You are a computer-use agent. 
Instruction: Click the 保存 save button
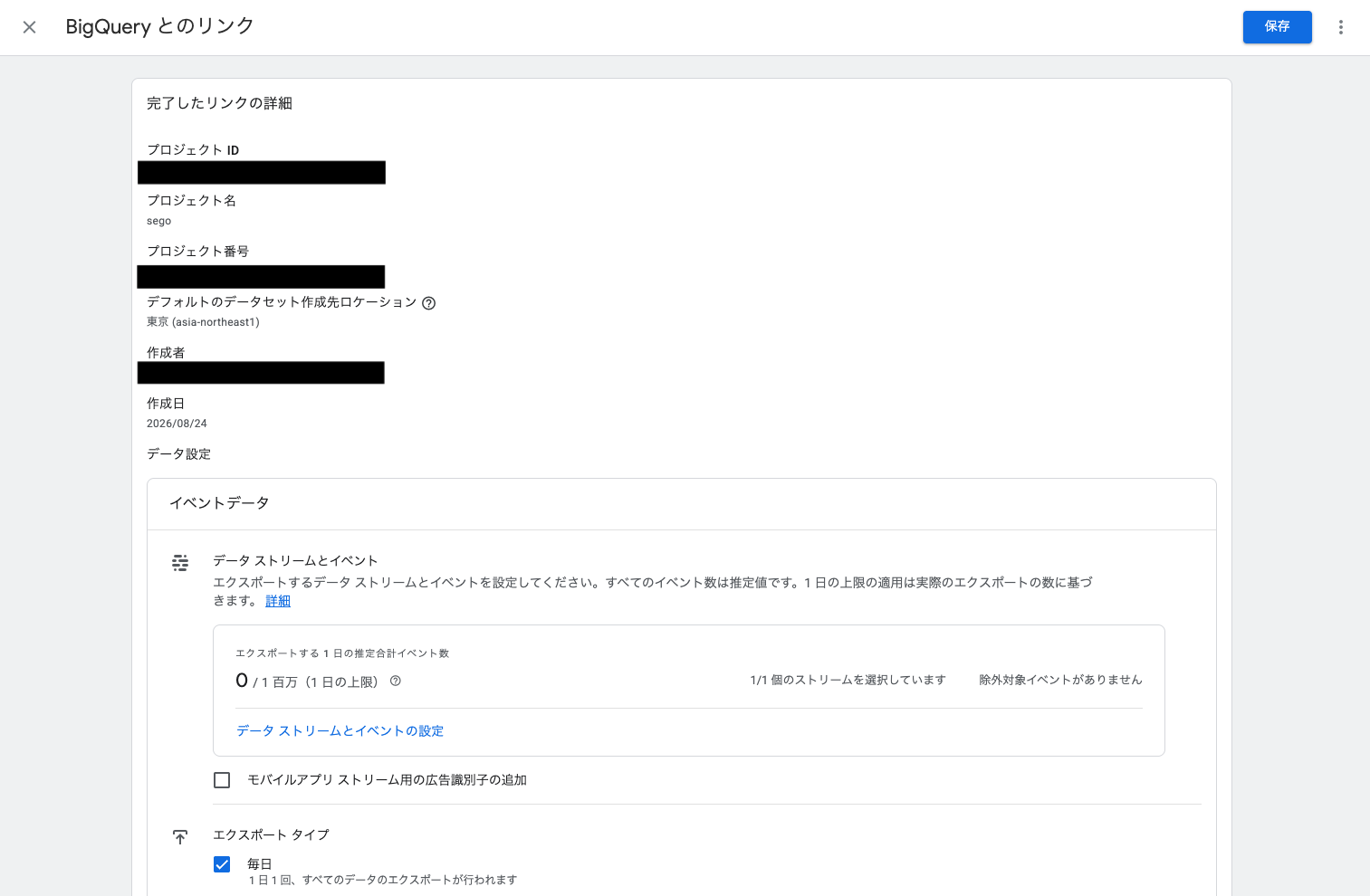click(1277, 27)
